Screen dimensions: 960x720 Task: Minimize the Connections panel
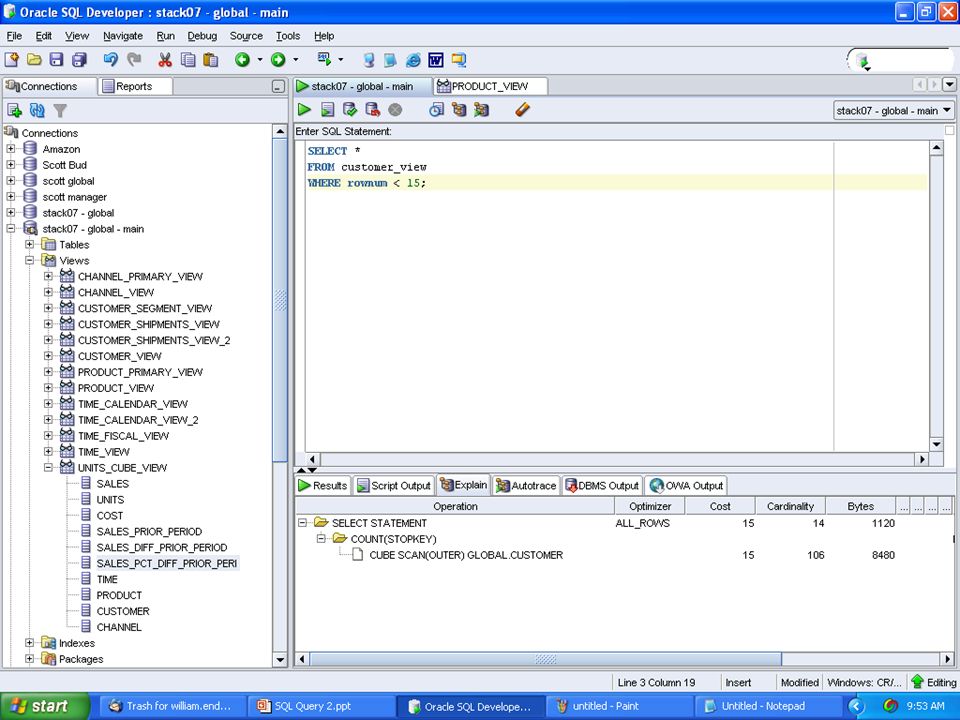278,87
